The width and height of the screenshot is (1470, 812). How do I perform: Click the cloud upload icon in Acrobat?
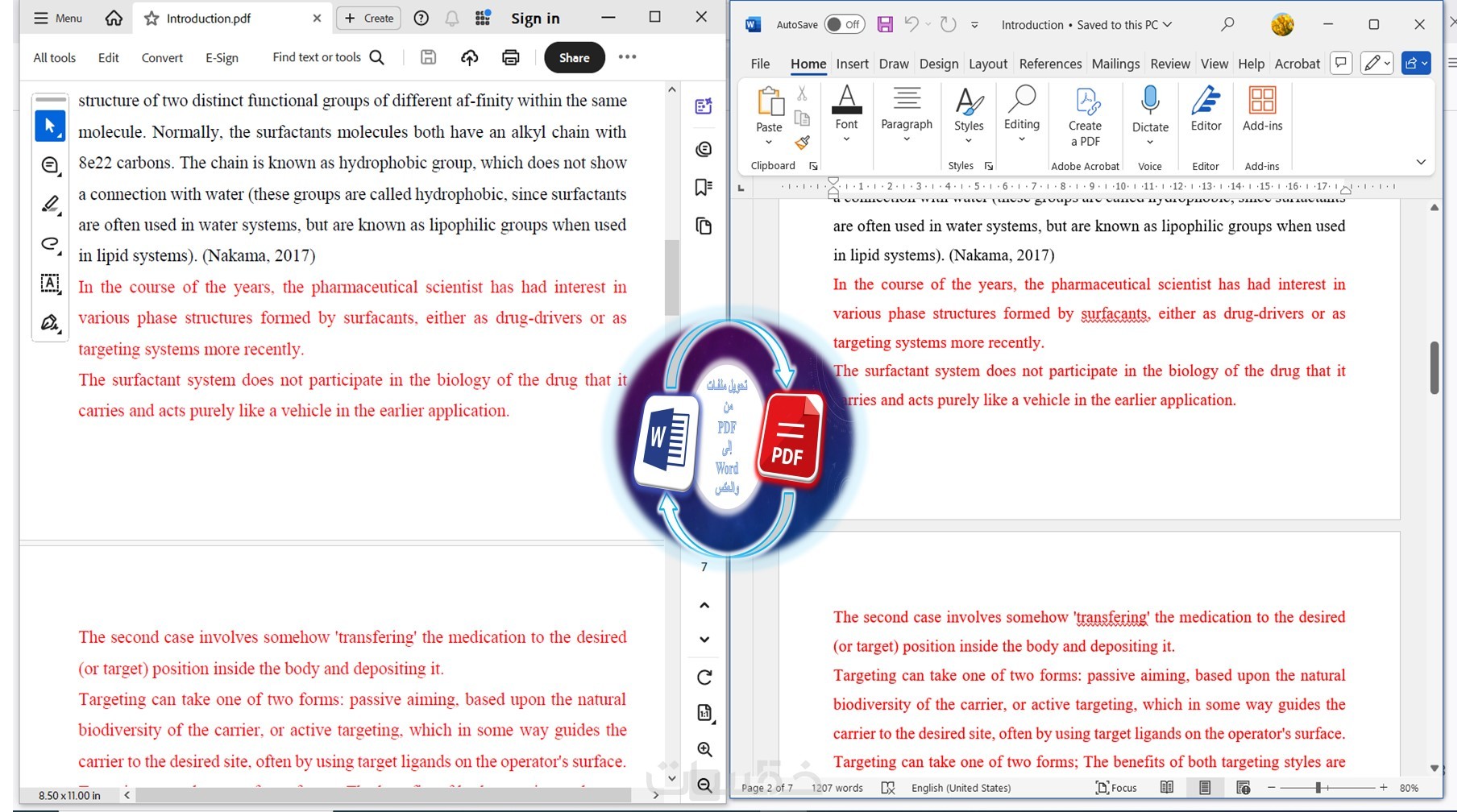[470, 57]
